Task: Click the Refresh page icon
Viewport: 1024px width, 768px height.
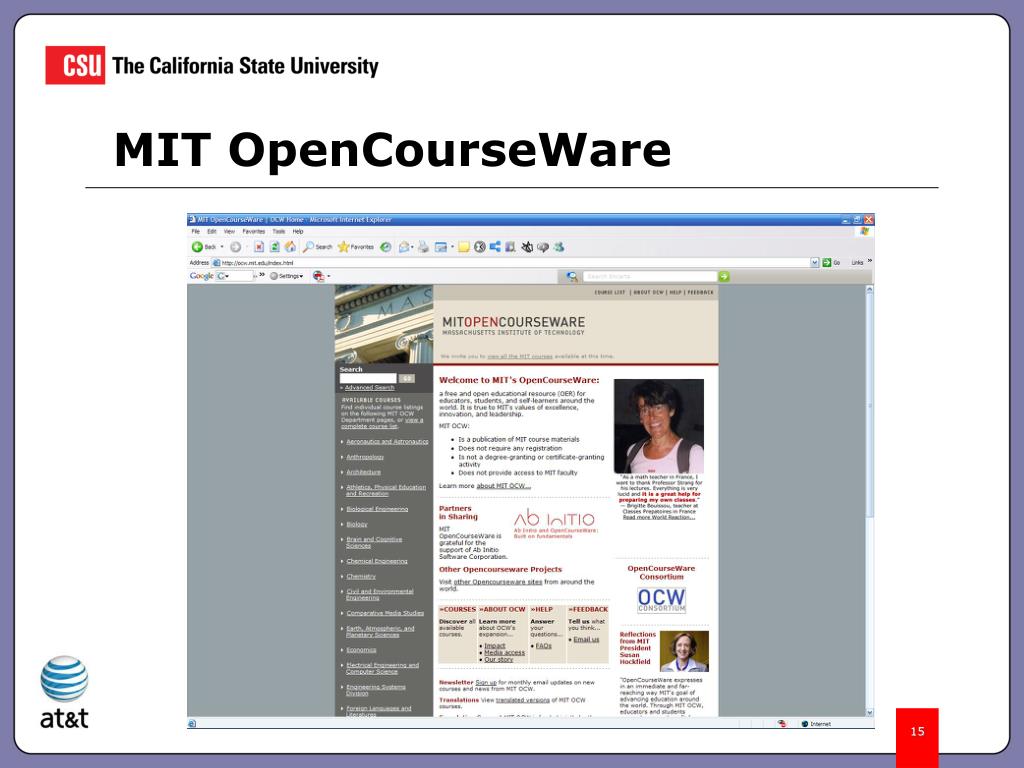Action: 274,247
